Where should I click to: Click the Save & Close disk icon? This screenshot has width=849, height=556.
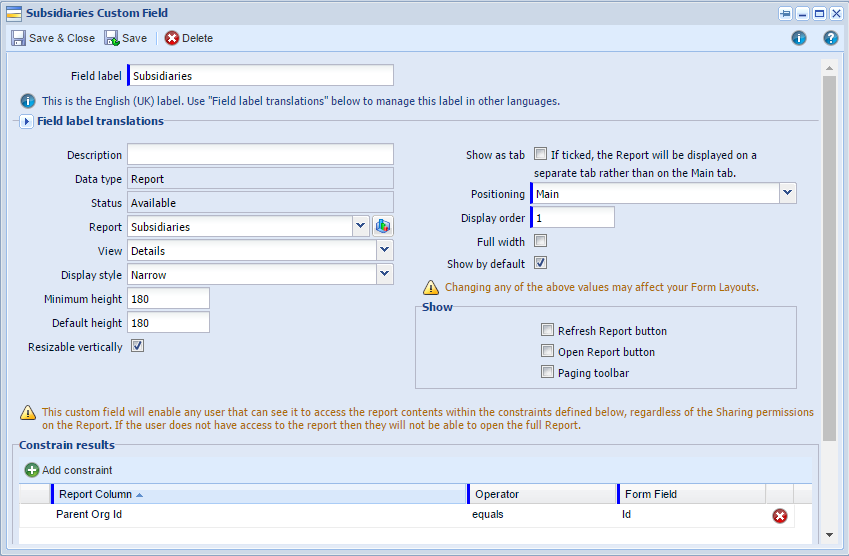(18, 38)
